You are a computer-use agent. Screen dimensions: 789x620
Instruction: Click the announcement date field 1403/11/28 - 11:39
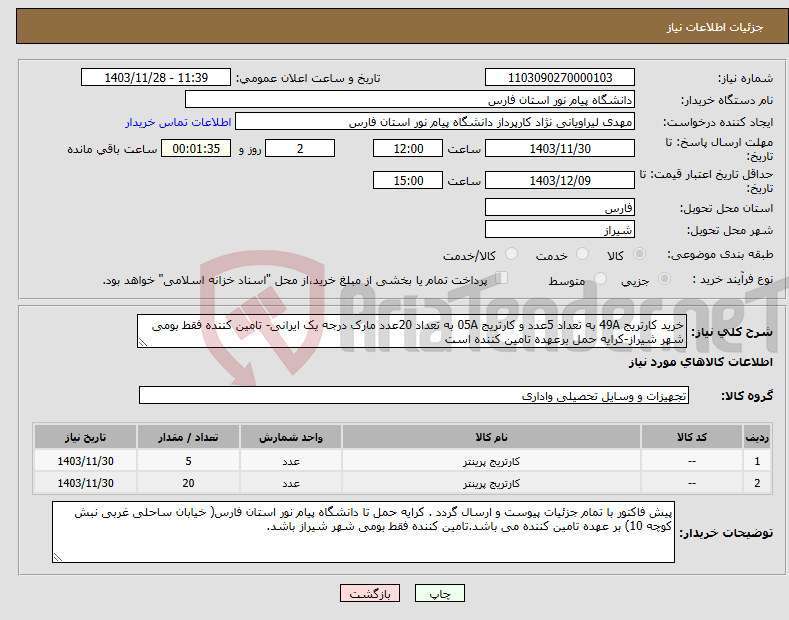(156, 78)
